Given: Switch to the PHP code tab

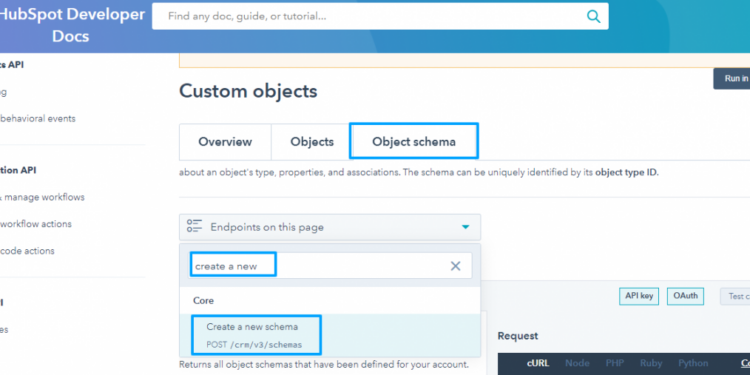Looking at the screenshot, I should 614,364.
